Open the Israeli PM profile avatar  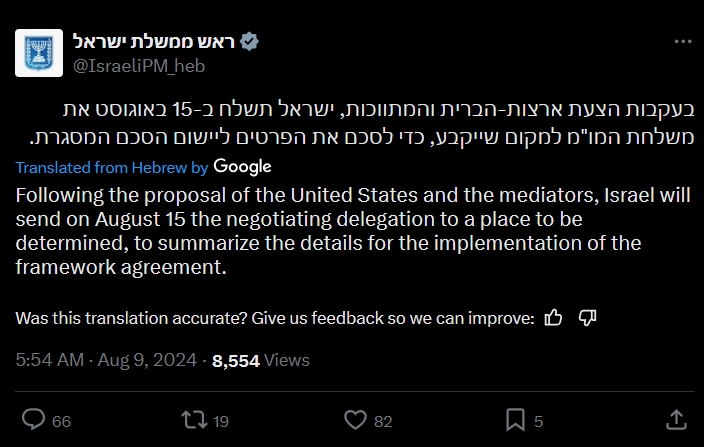coord(39,53)
